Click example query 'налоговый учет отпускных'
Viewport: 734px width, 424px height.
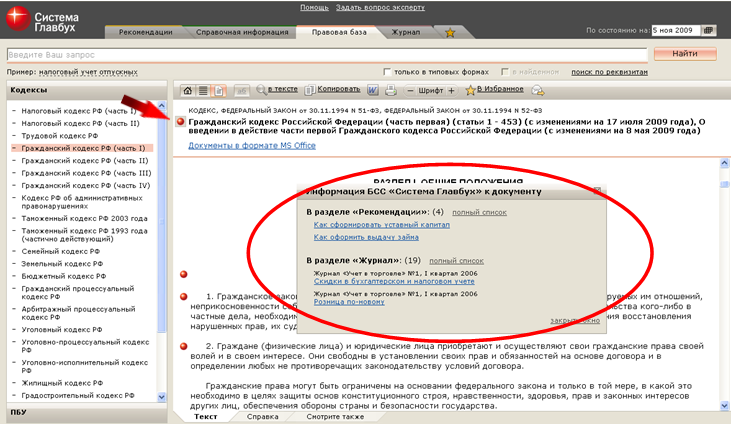[x=88, y=72]
